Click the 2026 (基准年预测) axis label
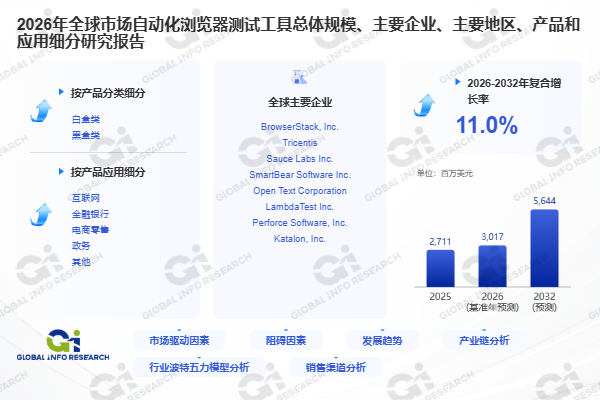 [x=492, y=302]
